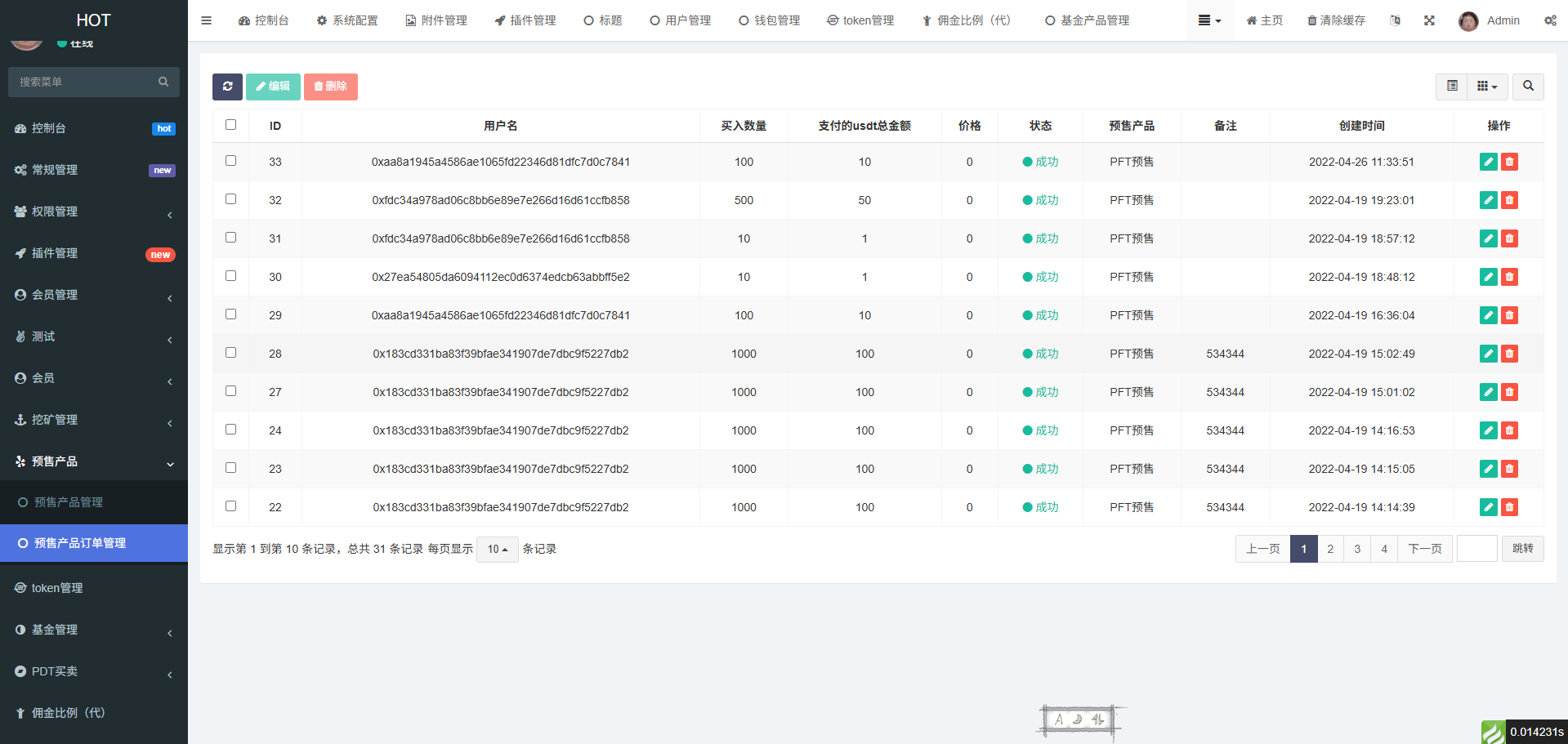
Task: Open the table search magnifier icon
Action: click(1527, 86)
